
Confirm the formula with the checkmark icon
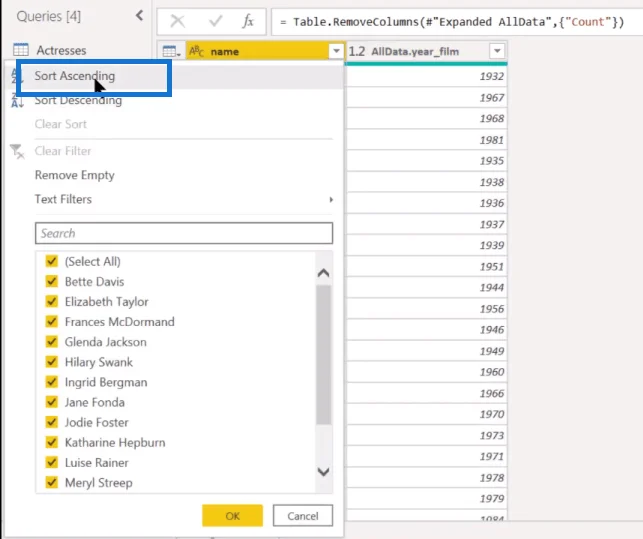click(x=215, y=21)
